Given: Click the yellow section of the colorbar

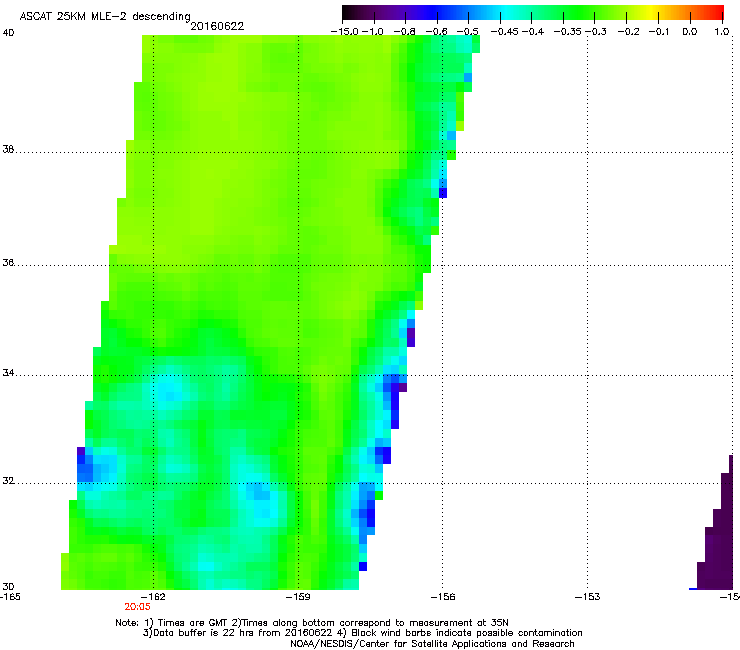Looking at the screenshot, I should (654, 12).
